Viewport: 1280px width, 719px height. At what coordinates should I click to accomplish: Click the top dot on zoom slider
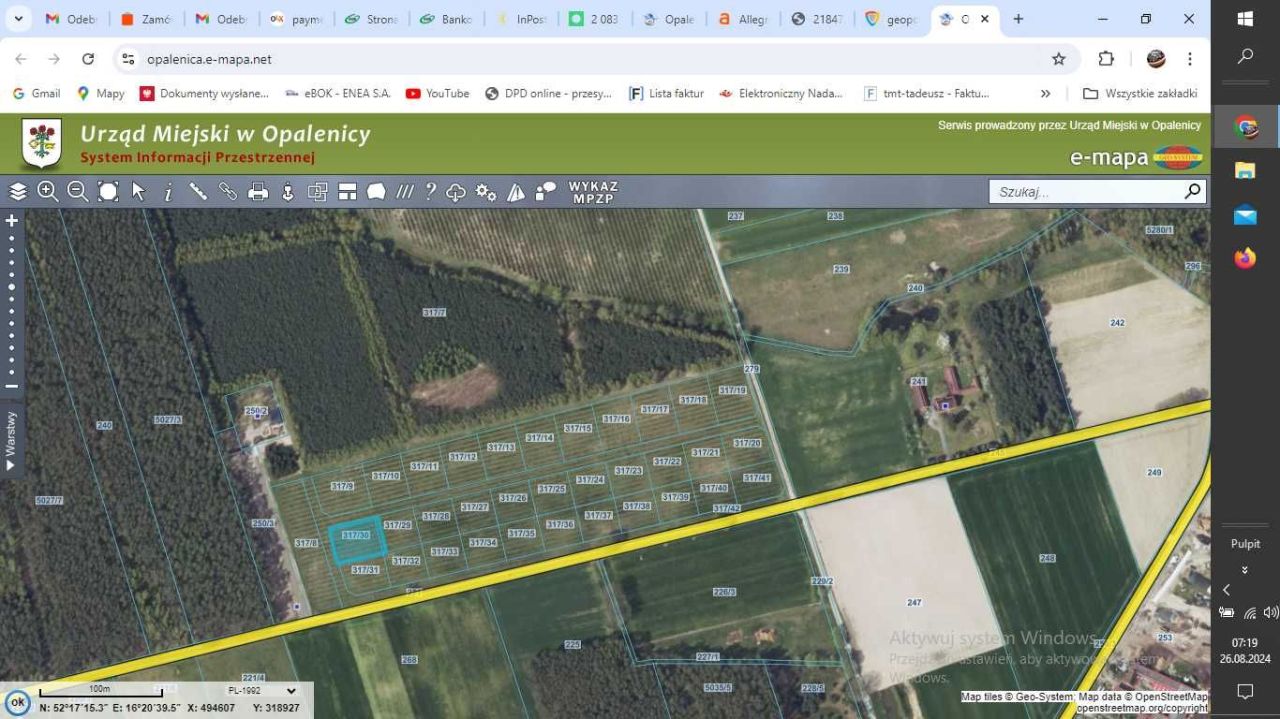(12, 238)
